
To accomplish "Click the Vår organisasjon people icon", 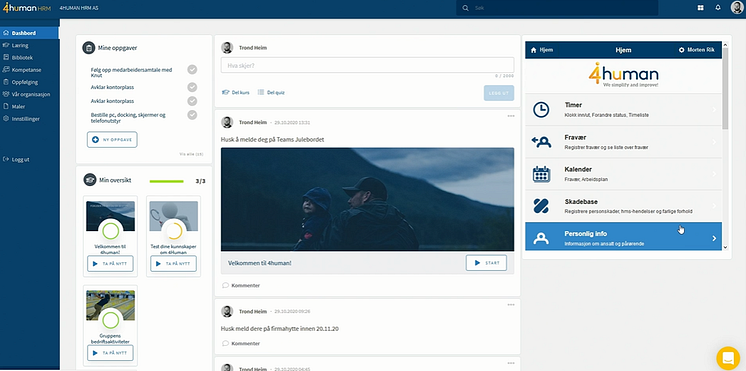I will pyautogui.click(x=6, y=94).
